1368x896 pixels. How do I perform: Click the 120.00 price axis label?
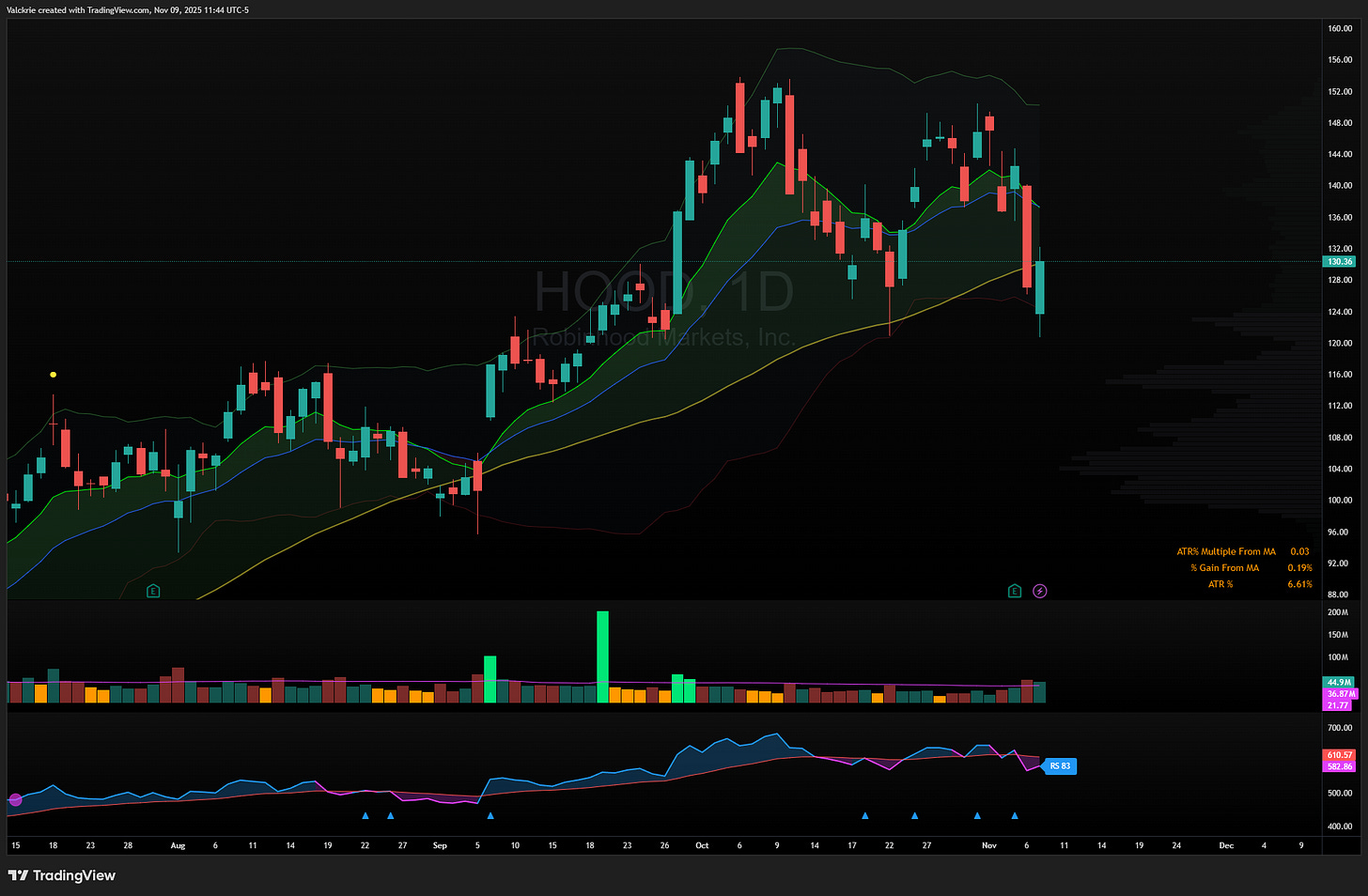point(1340,343)
